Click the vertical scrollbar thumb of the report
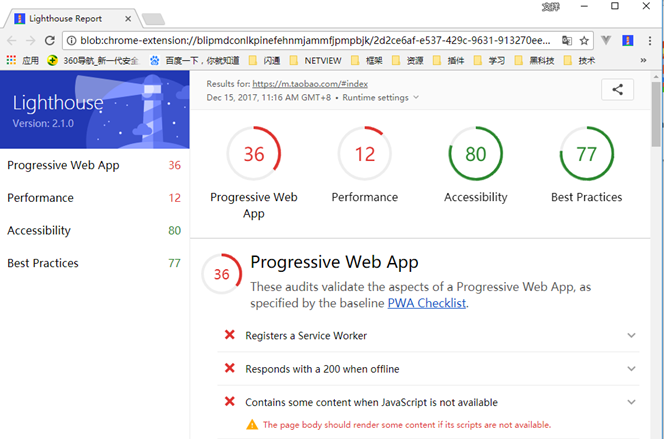Viewport: 664px width, 439px height. [x=656, y=114]
